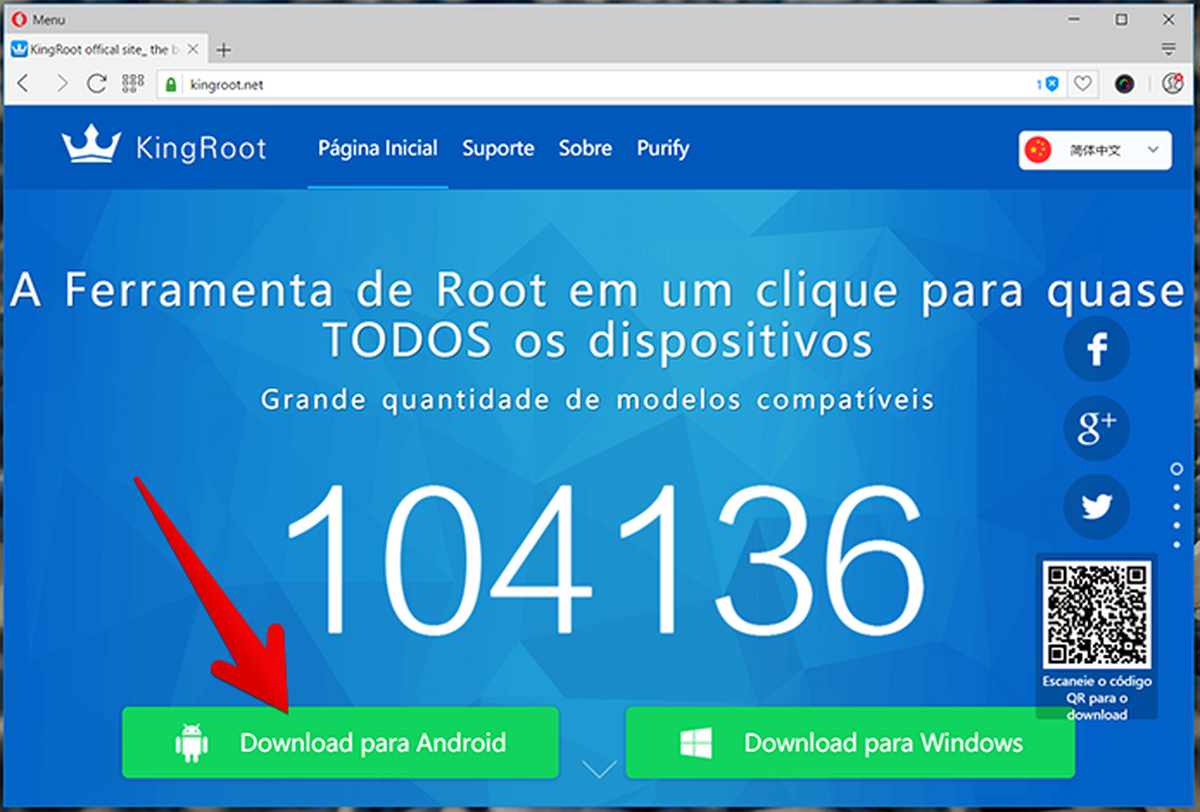Go back to previous page
This screenshot has width=1200, height=812.
(x=24, y=84)
